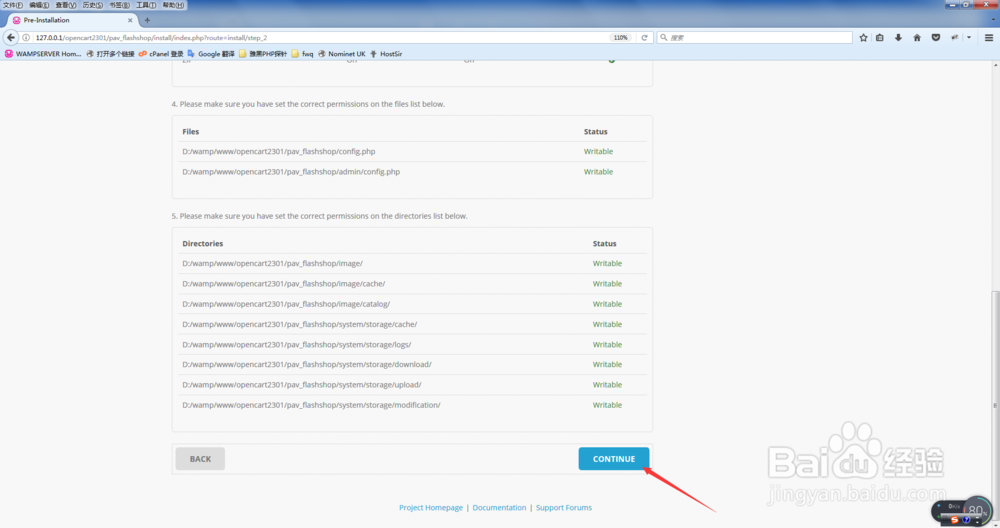
Task: Click the BACK button
Action: (x=200, y=458)
